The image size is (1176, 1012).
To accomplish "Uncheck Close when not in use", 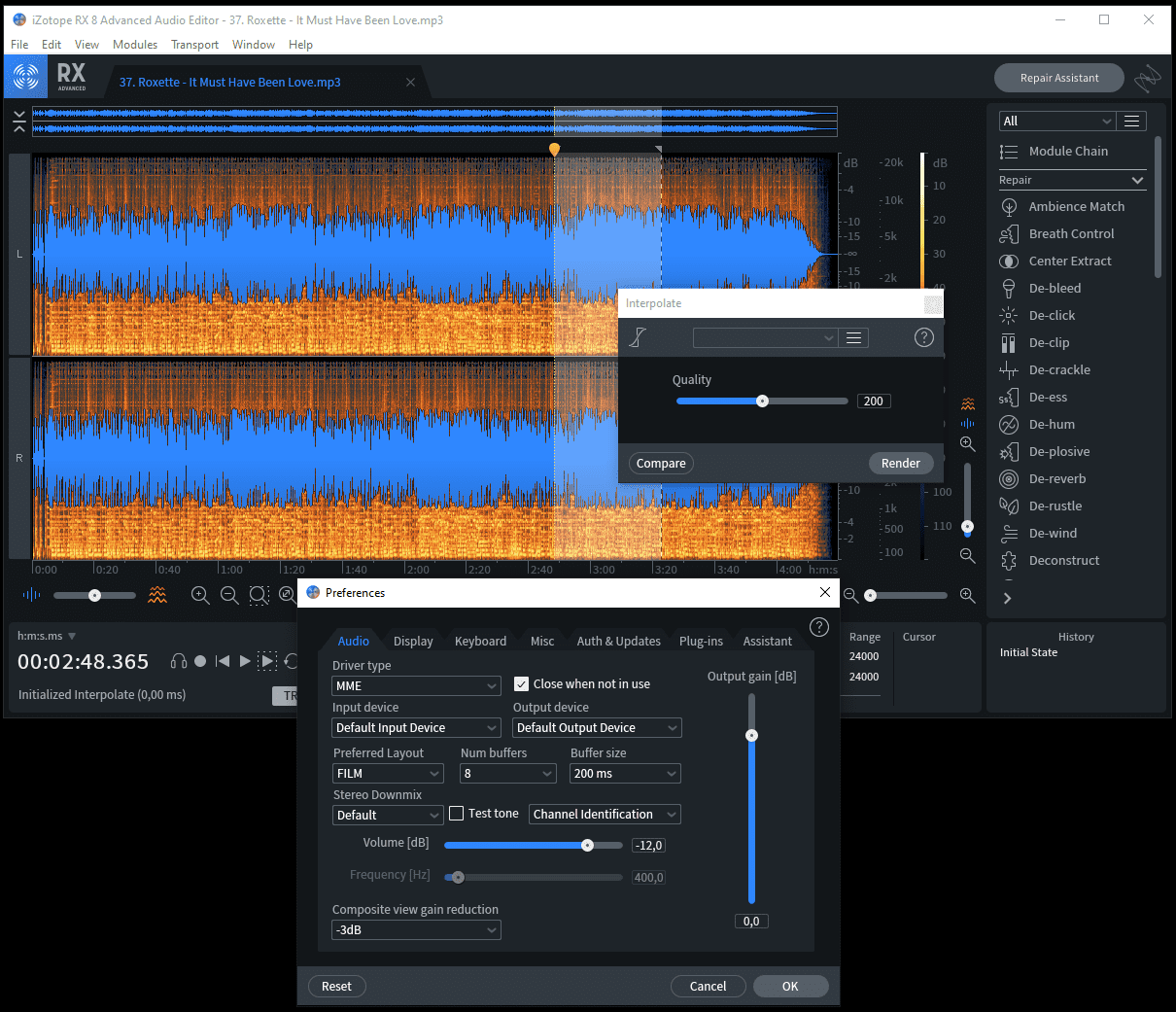I will point(522,684).
